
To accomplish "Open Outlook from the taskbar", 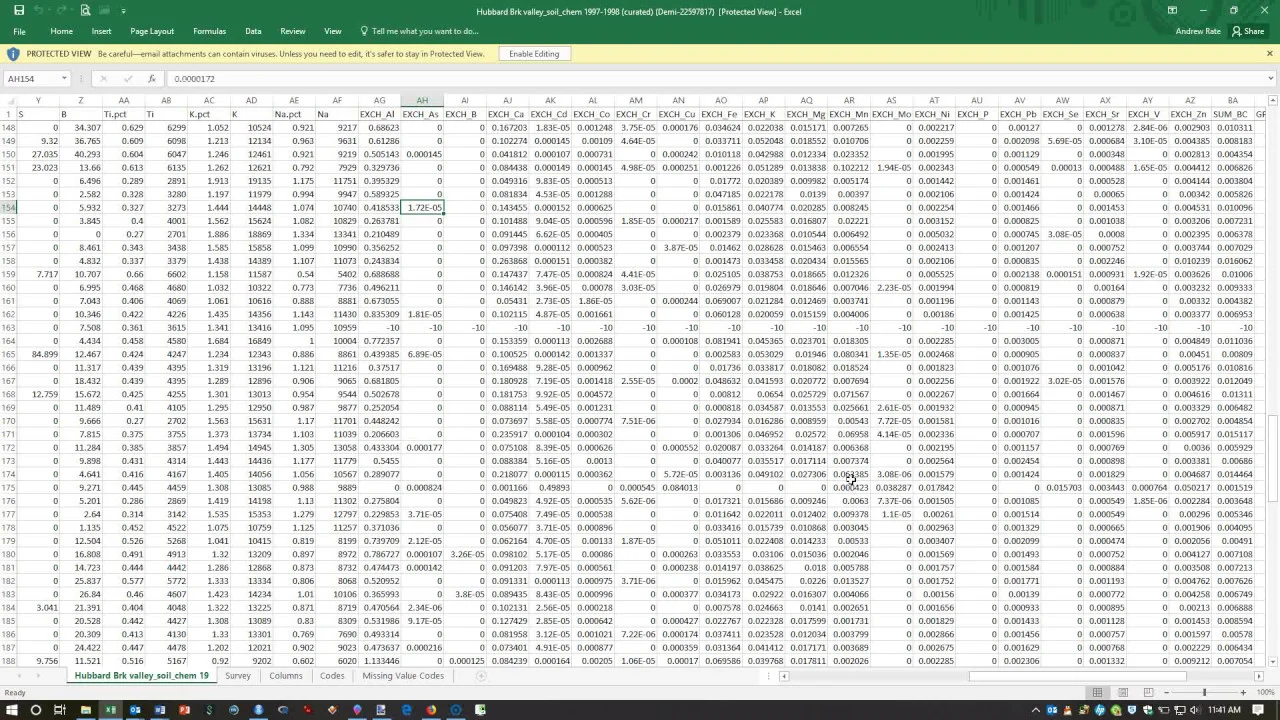I will [135, 710].
